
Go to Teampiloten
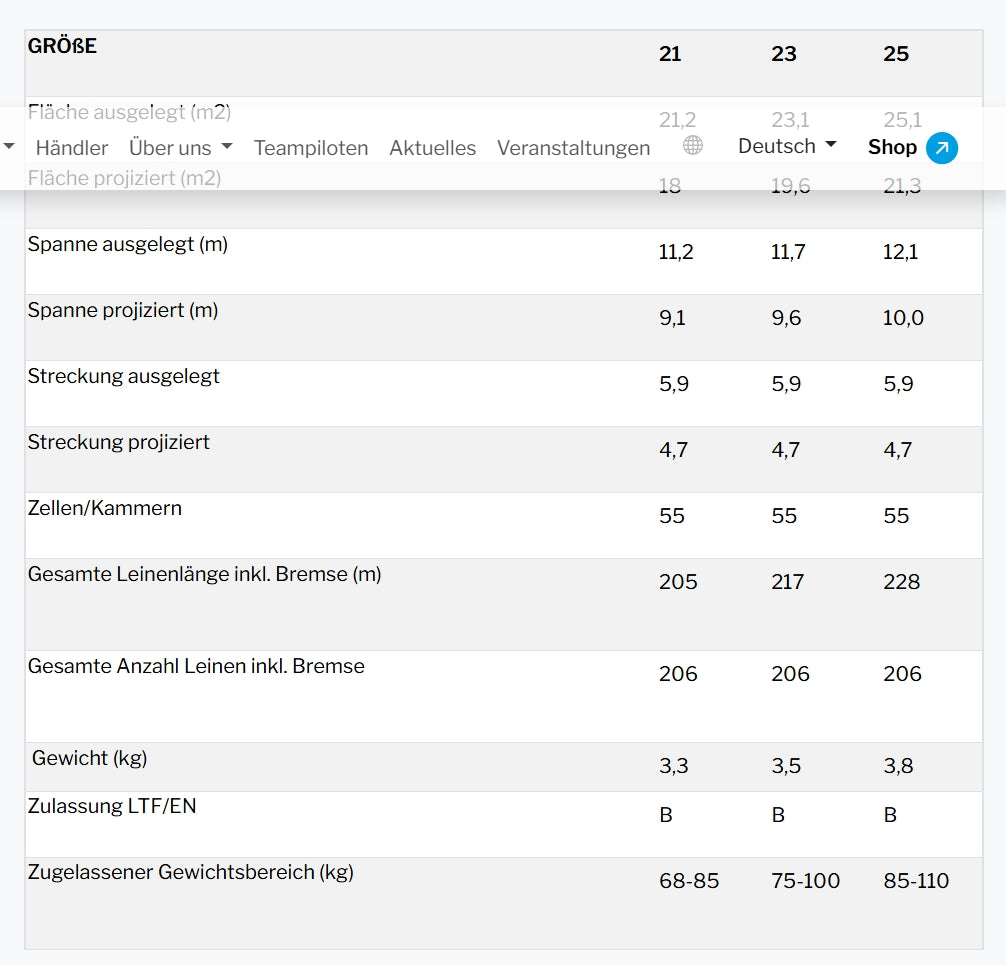(311, 148)
